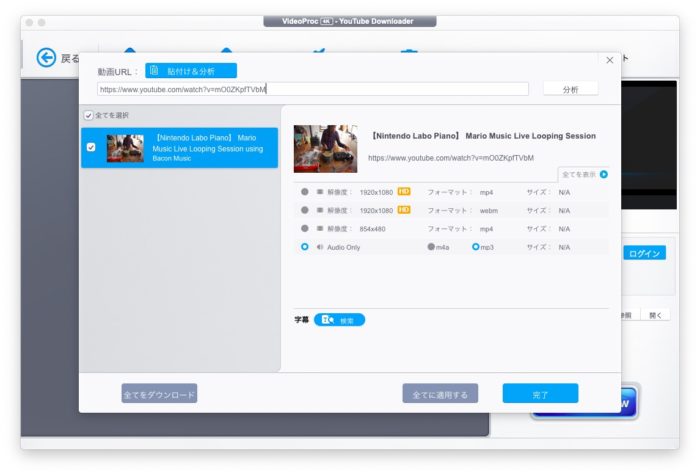Click the 分析 analyze button
This screenshot has height=475, width=700.
click(x=570, y=89)
